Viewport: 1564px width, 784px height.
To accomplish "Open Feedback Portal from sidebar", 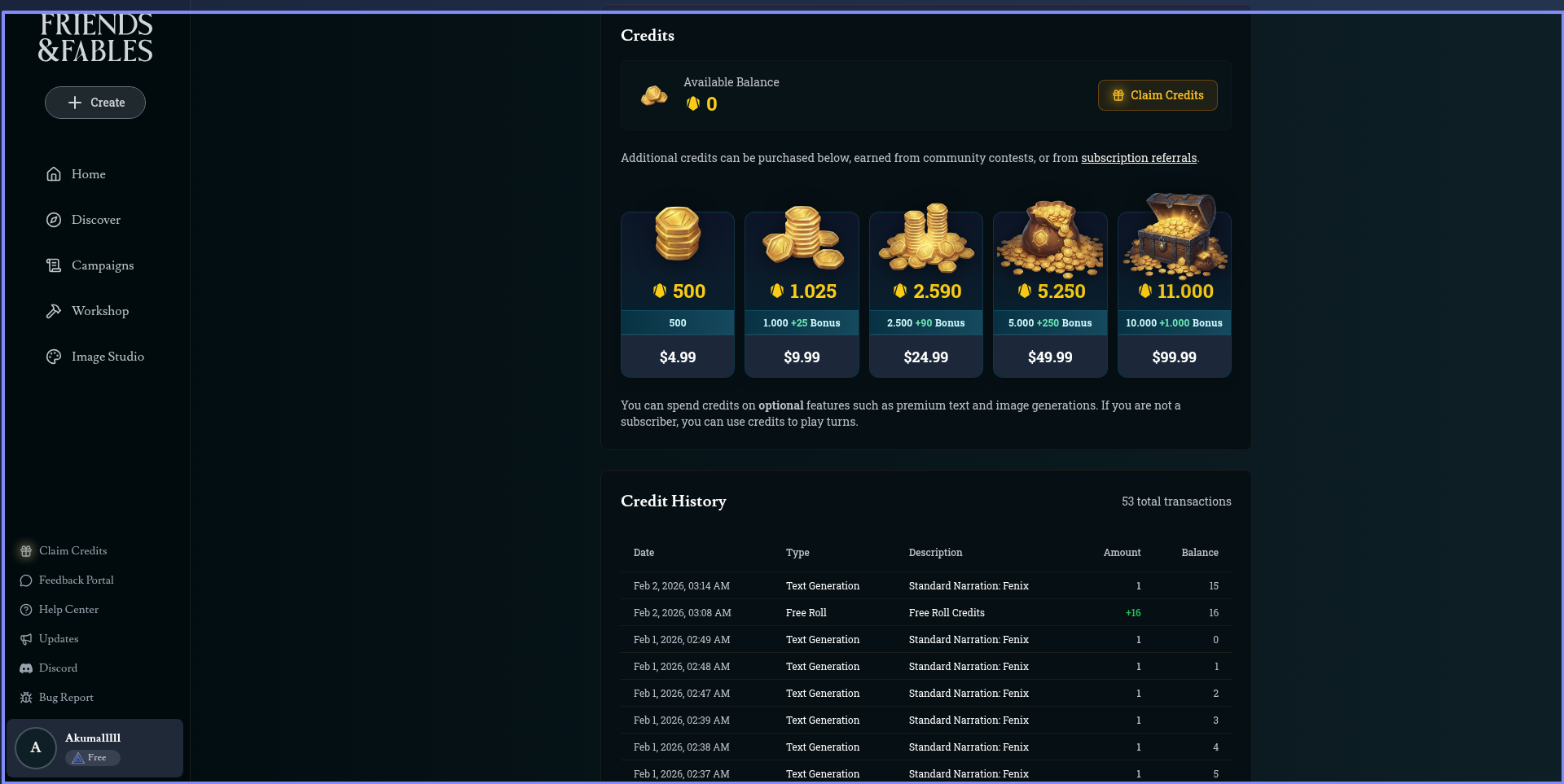I will pos(76,580).
